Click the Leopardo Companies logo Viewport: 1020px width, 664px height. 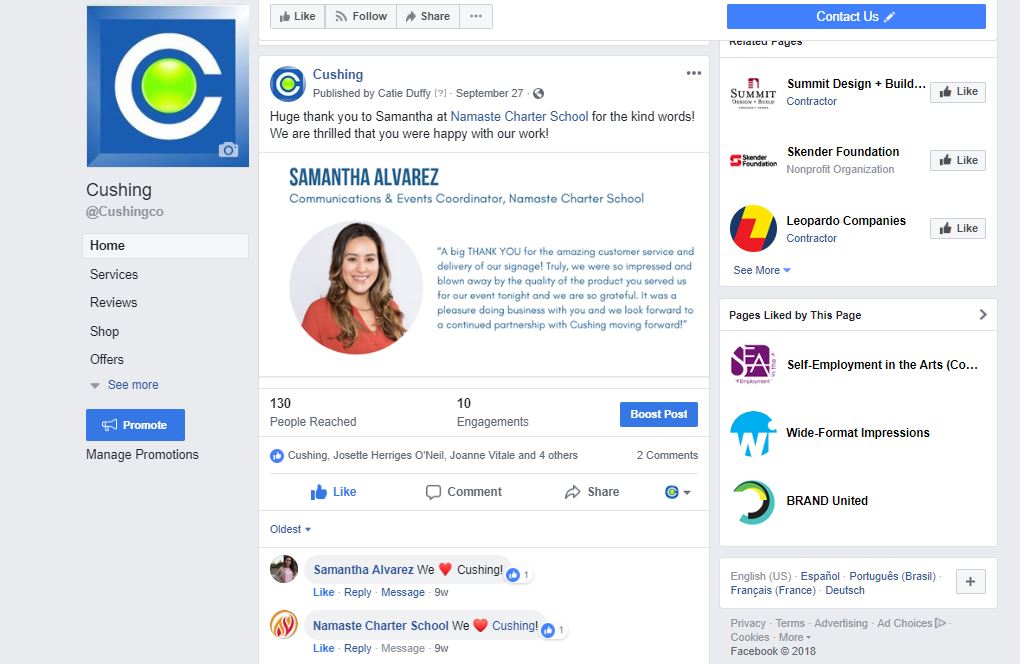pos(753,228)
